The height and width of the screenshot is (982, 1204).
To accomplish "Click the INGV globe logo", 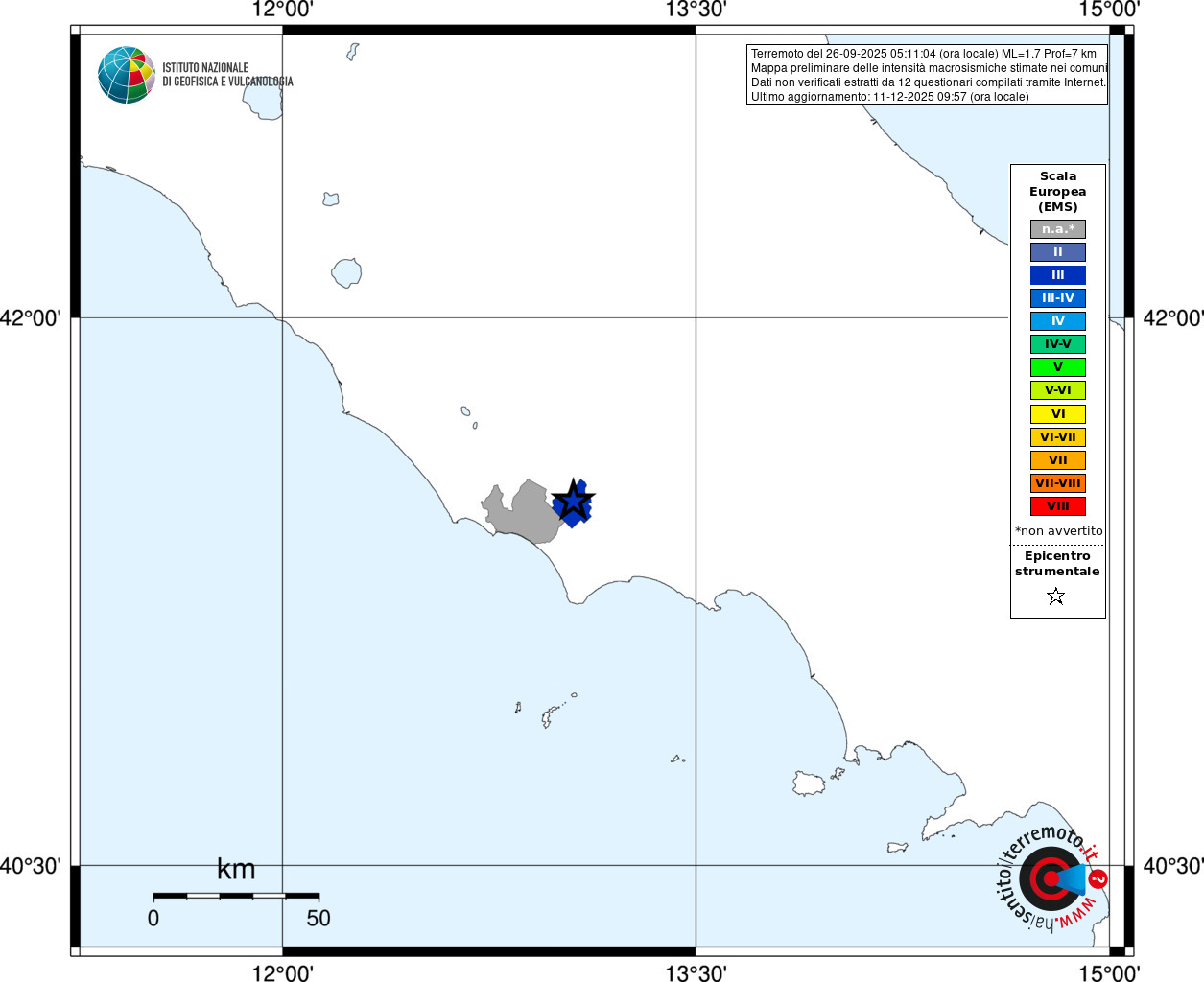I will 127,75.
